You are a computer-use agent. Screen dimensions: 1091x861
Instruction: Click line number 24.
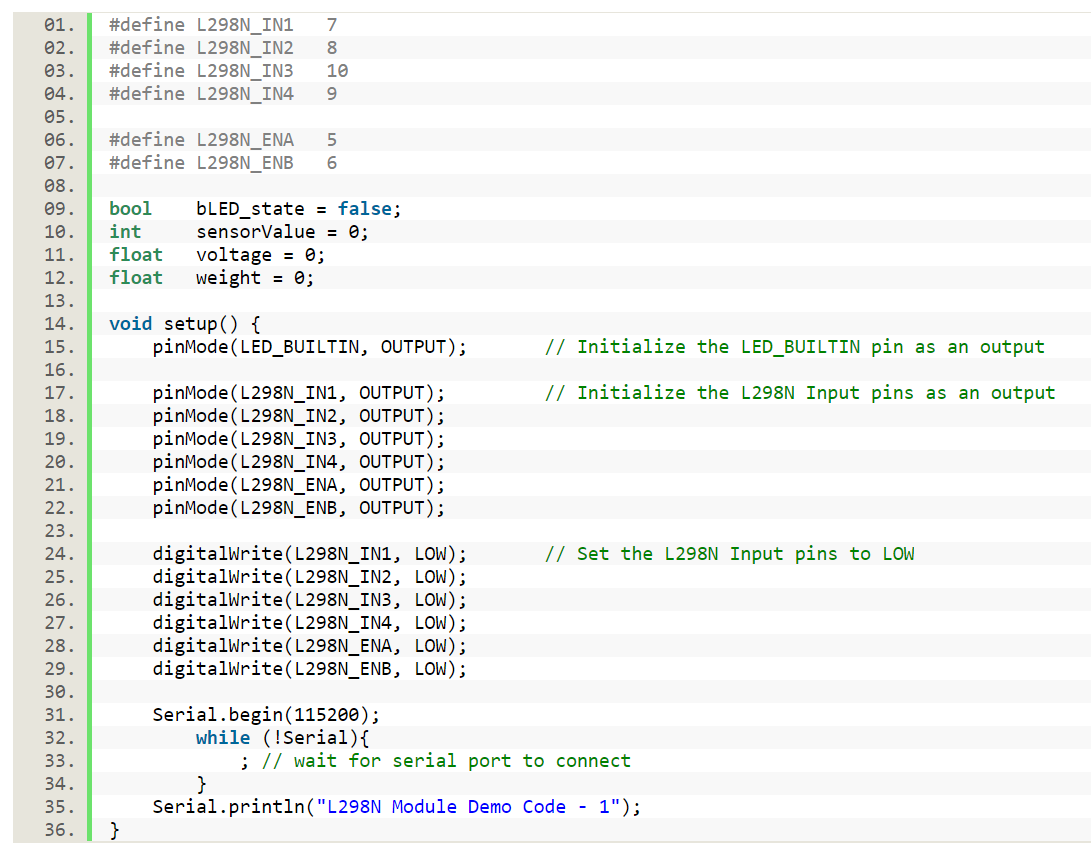click(59, 553)
